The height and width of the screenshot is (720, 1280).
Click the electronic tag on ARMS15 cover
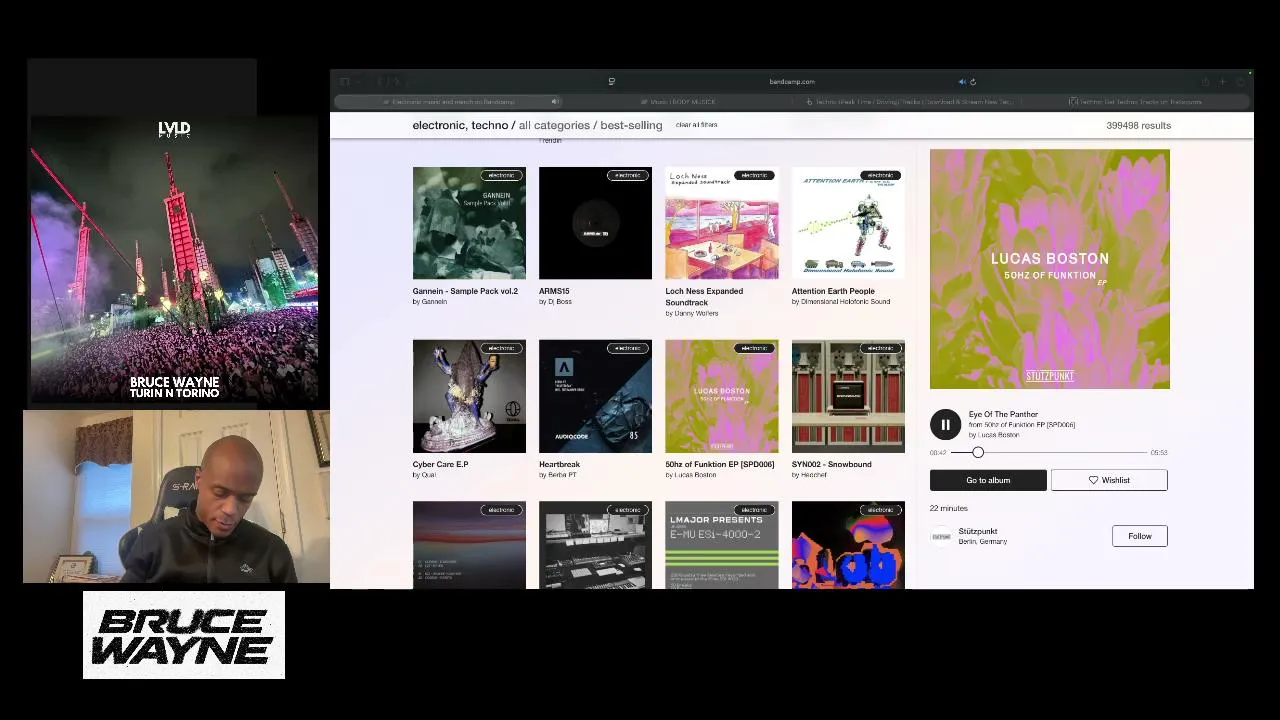tap(627, 176)
